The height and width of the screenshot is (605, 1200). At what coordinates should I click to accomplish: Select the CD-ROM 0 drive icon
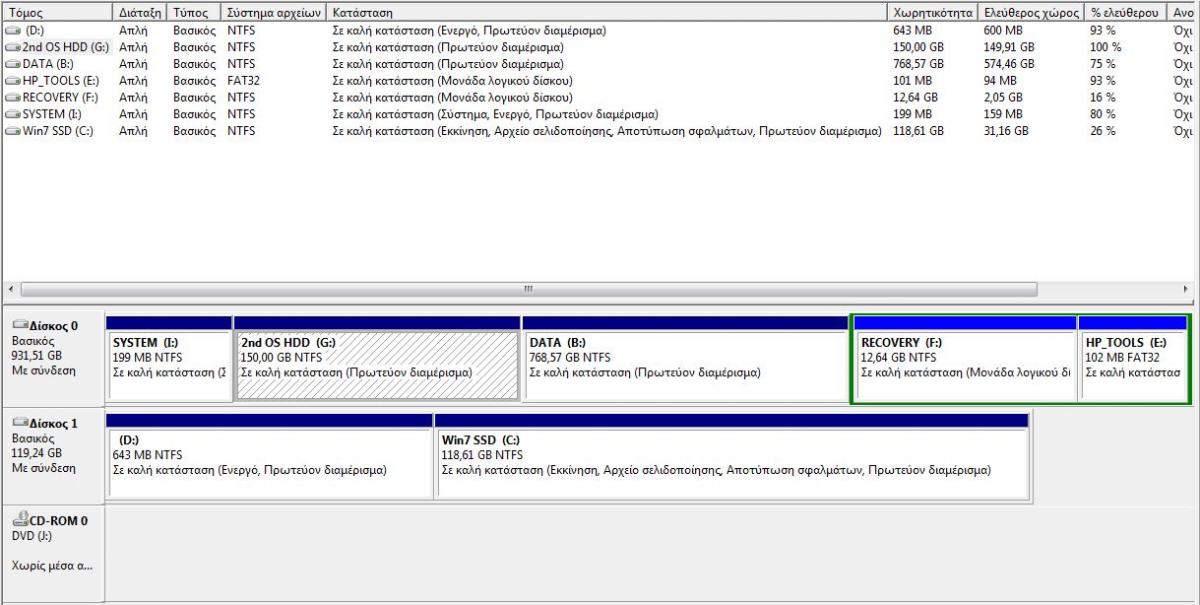[20, 518]
